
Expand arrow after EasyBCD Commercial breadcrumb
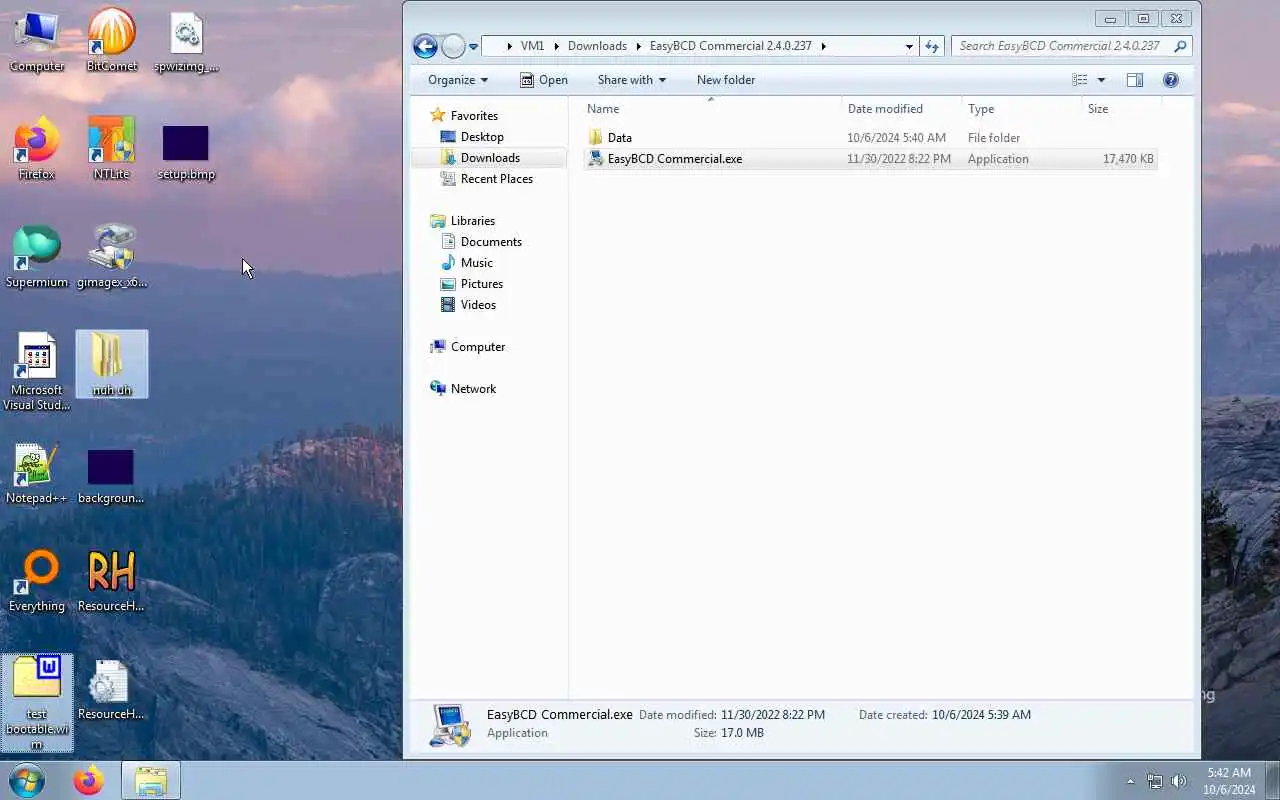pos(823,46)
